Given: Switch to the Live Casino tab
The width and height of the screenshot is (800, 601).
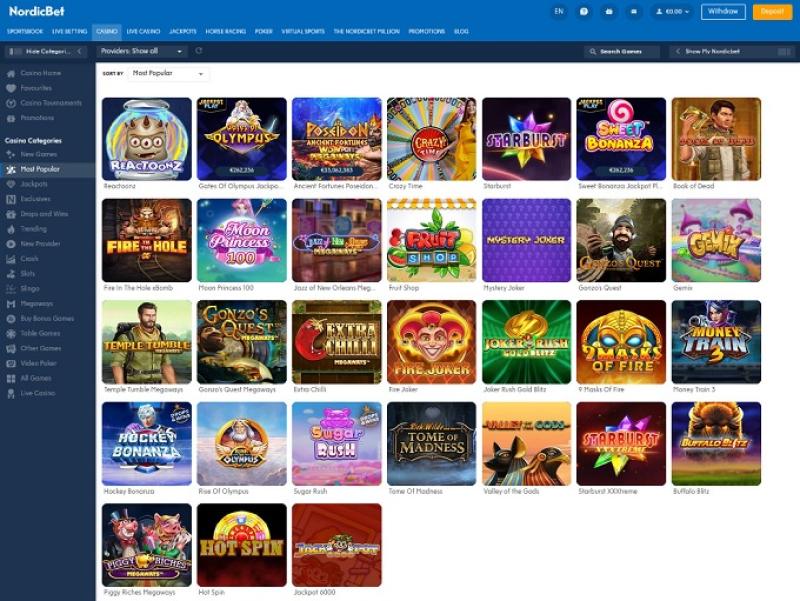Looking at the screenshot, I should (143, 32).
